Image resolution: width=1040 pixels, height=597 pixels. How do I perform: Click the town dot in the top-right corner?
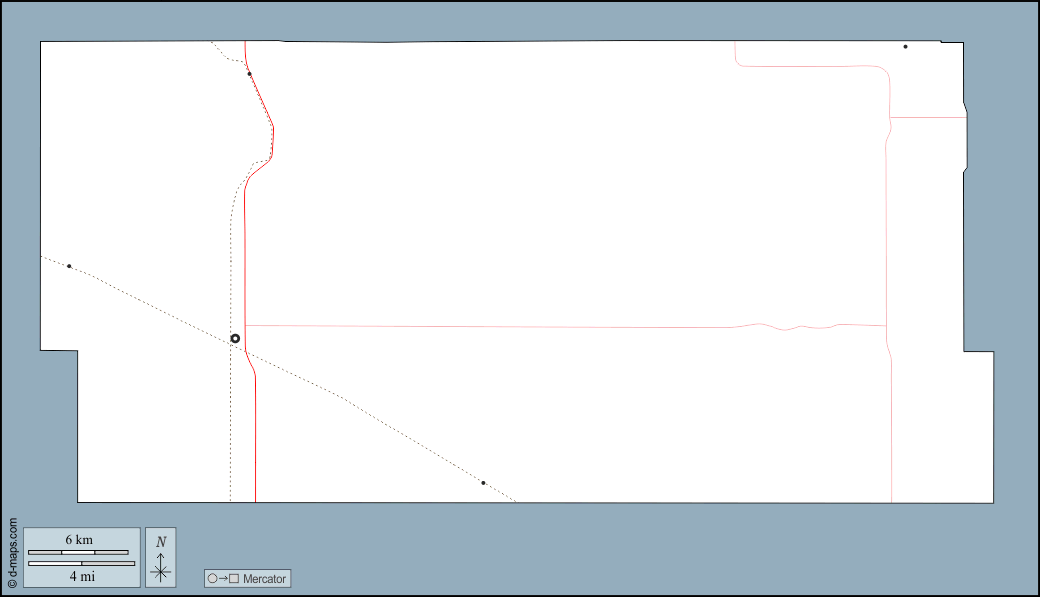905,47
